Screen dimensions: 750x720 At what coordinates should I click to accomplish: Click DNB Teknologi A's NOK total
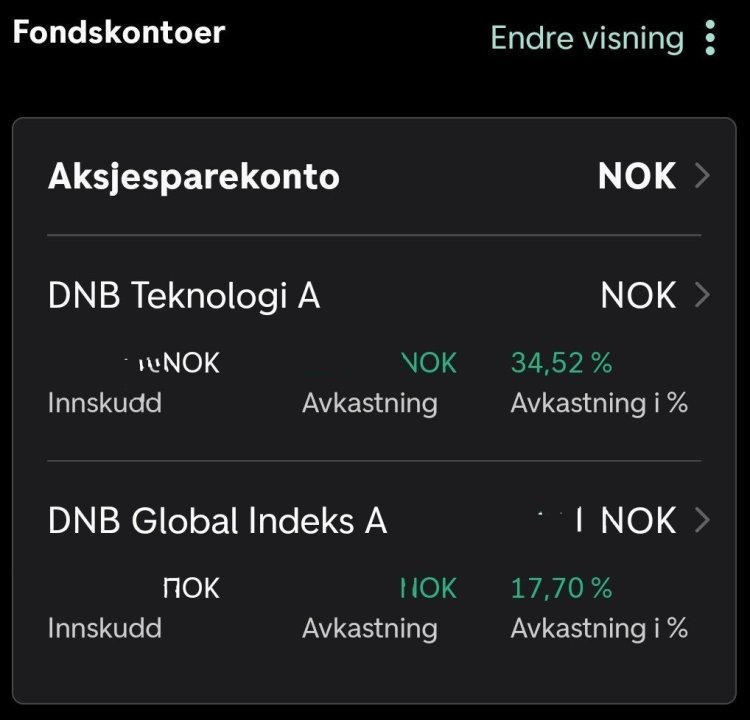638,296
